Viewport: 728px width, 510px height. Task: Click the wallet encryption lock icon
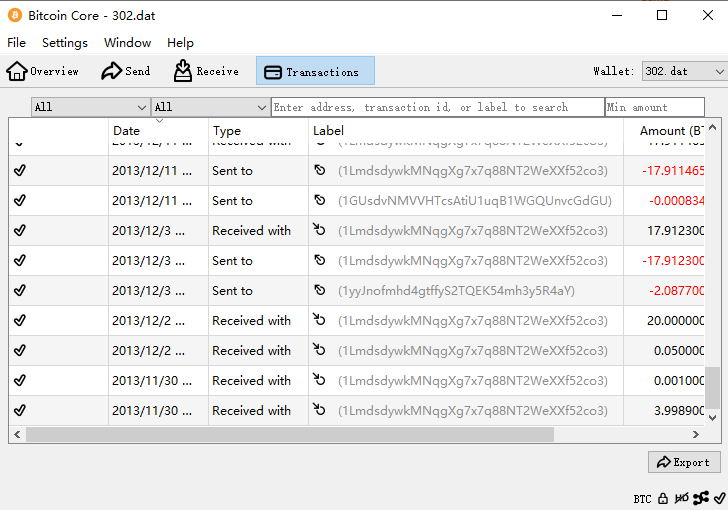[663, 498]
